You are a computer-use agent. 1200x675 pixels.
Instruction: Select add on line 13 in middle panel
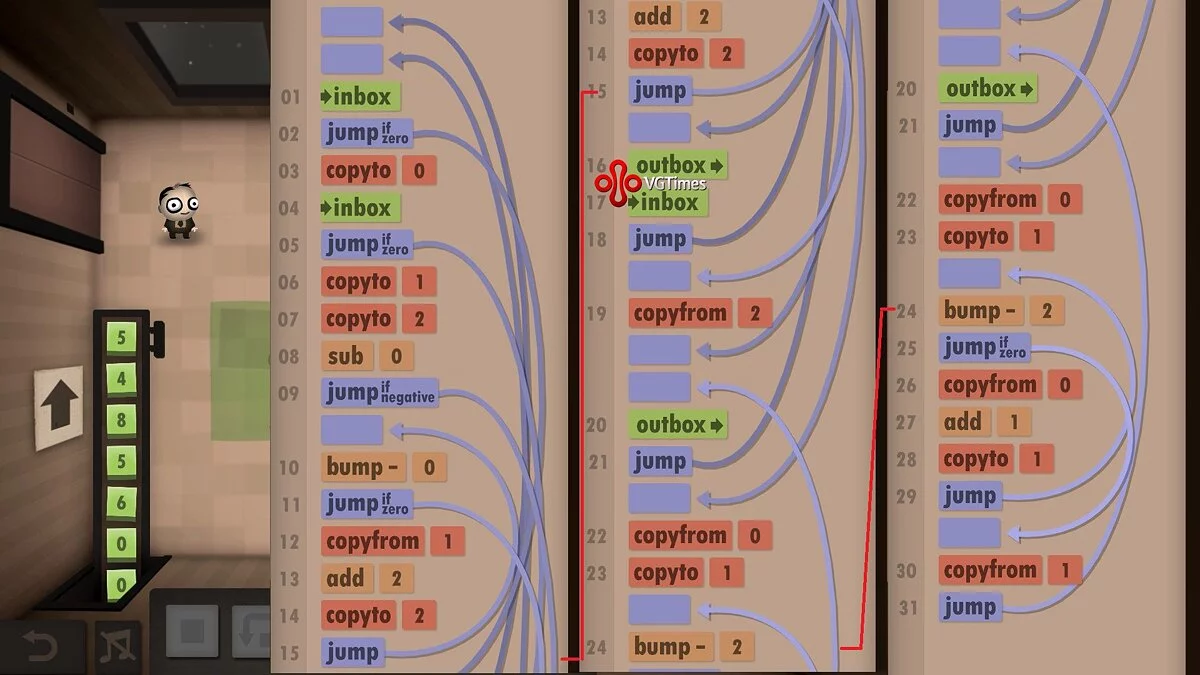click(655, 16)
